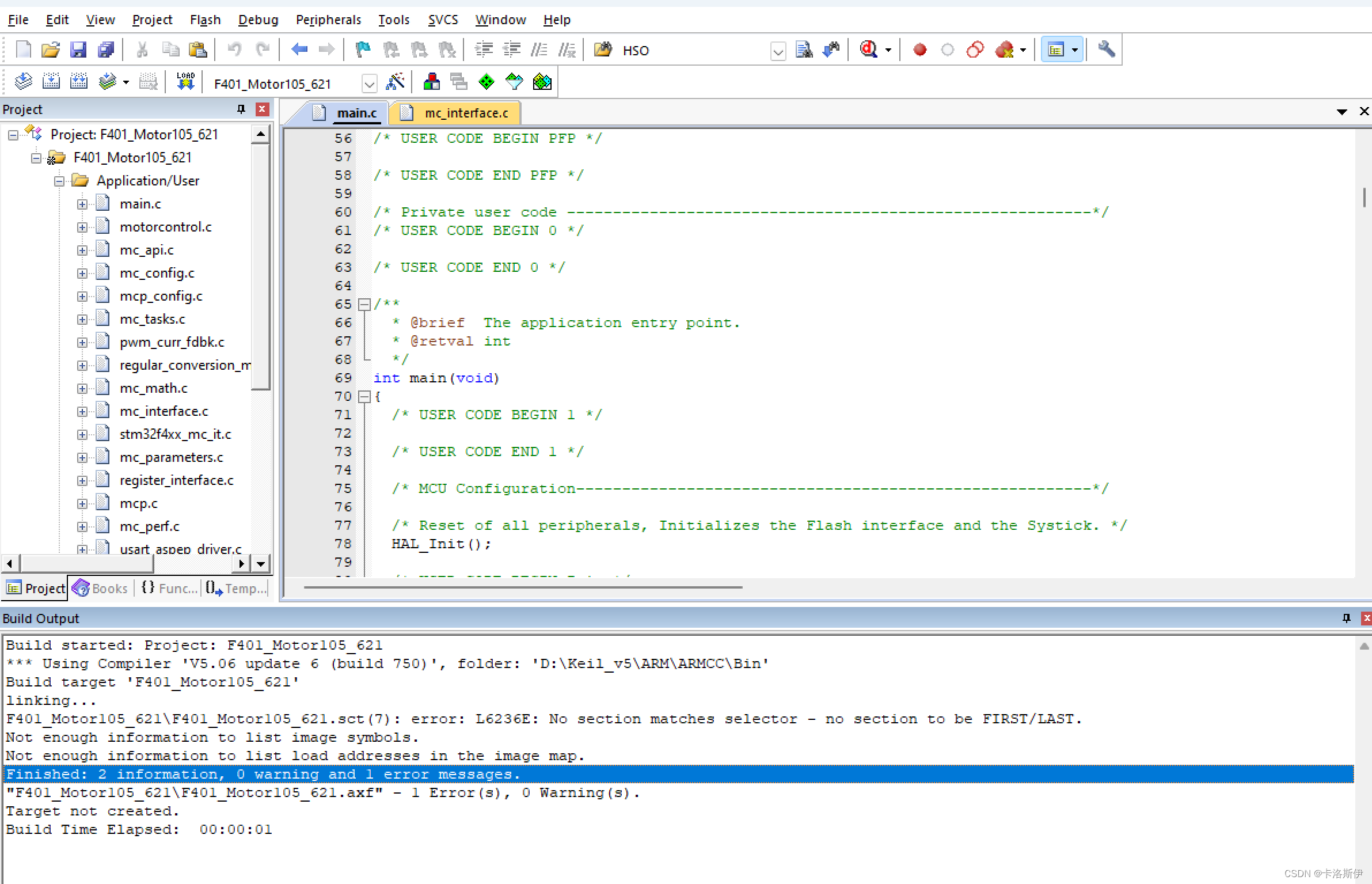
Task: Click the Download to flash LOAD icon
Action: tap(185, 82)
